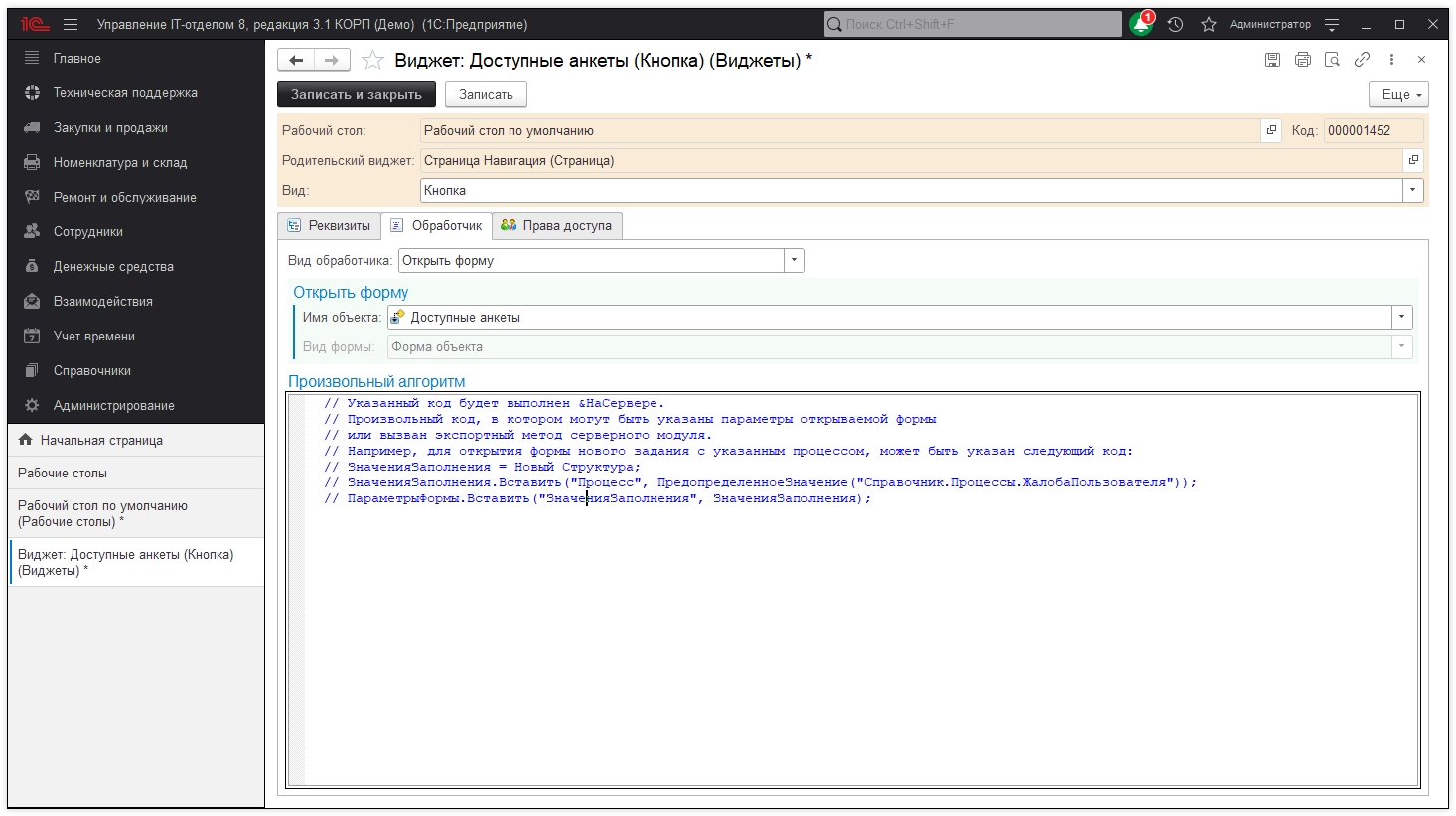Expand Вид обработчика dropdown

[x=794, y=261]
